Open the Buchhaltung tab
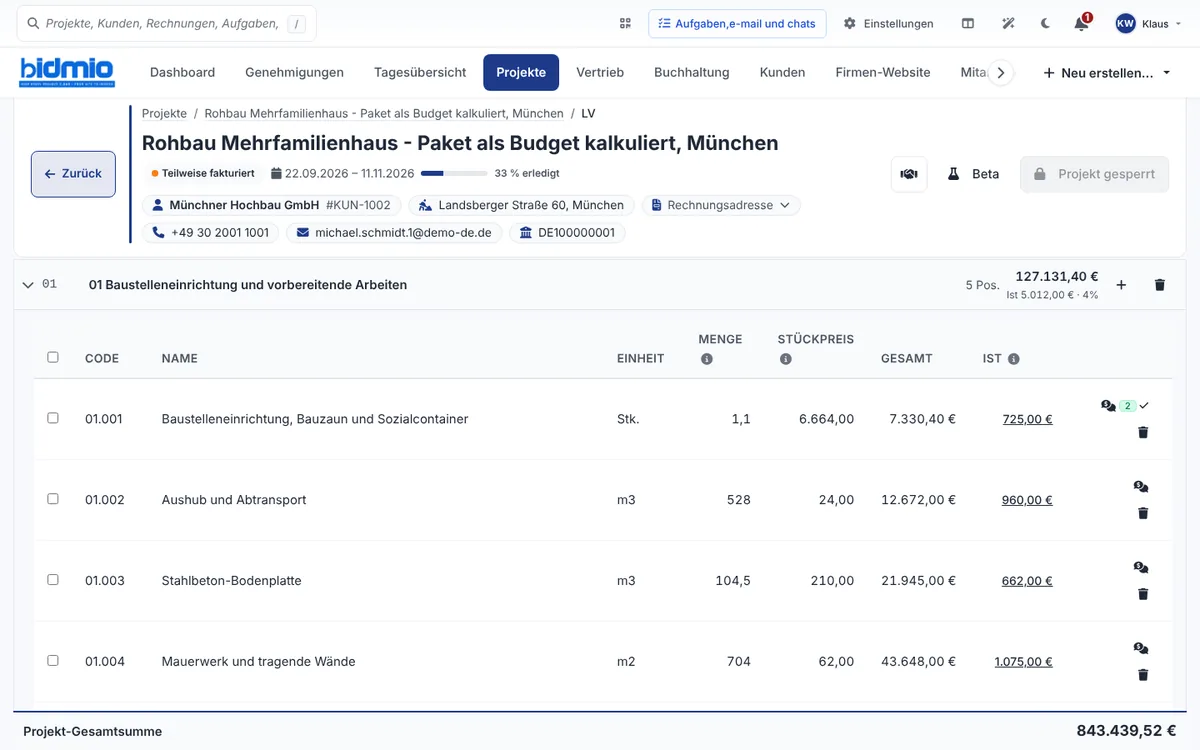Screen dimensions: 1200x750 point(692,72)
